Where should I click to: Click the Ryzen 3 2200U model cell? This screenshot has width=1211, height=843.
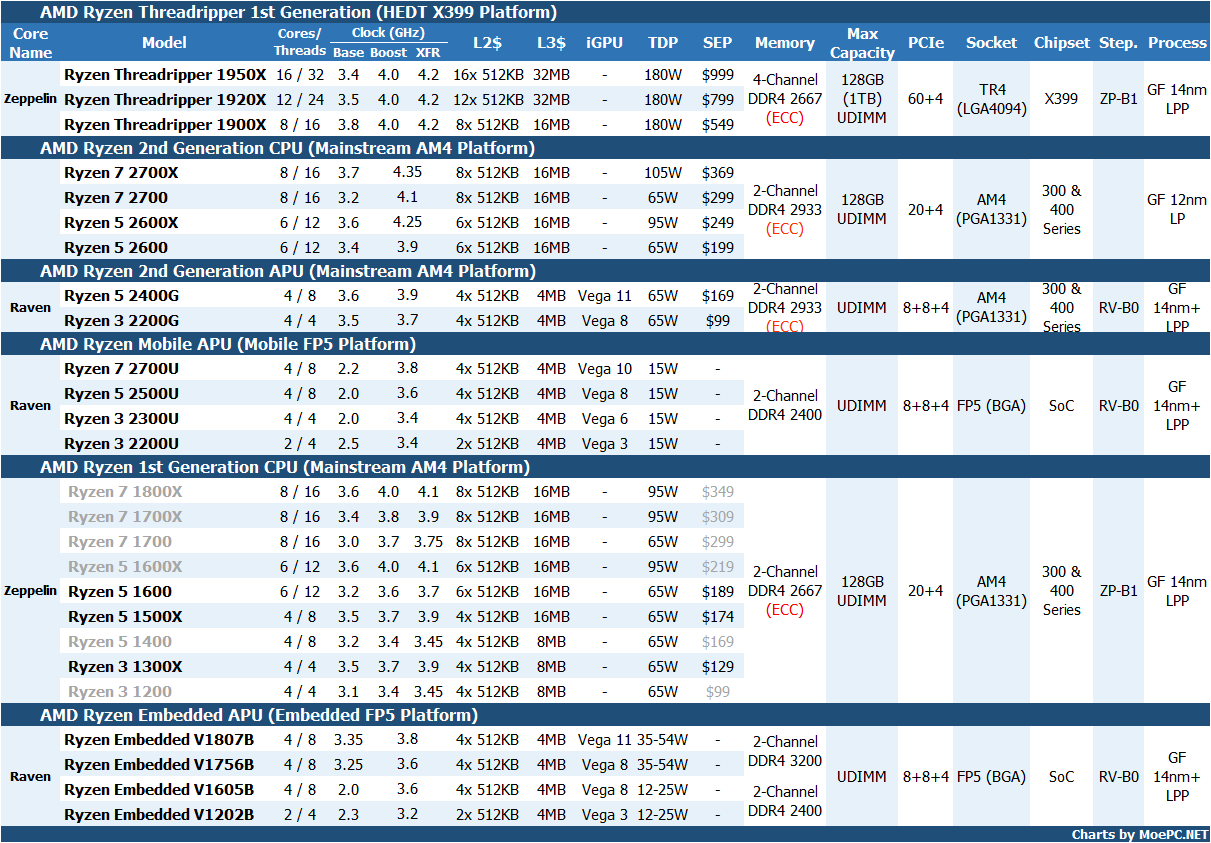pos(121,444)
